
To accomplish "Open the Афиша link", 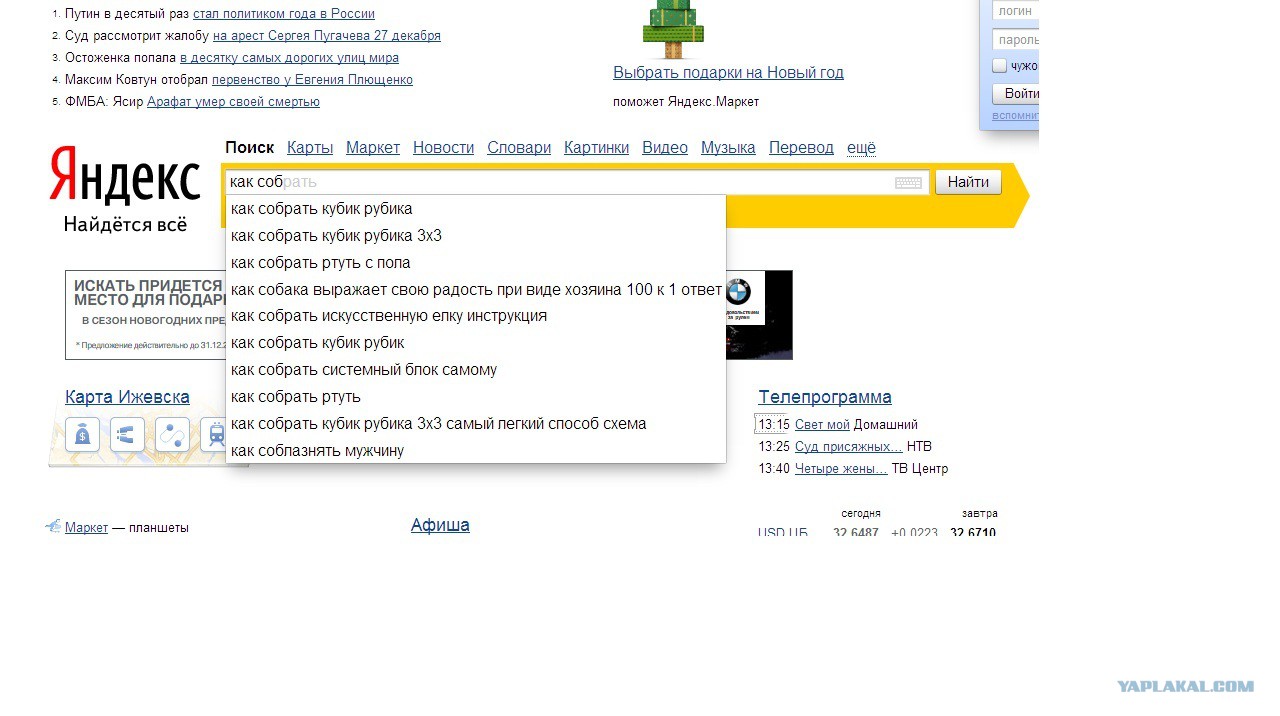I will pyautogui.click(x=440, y=525).
